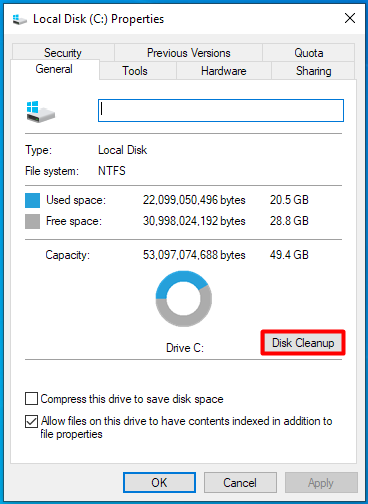Click the disk usage donut chart
Viewport: 368px width, 504px height.
coord(184,299)
